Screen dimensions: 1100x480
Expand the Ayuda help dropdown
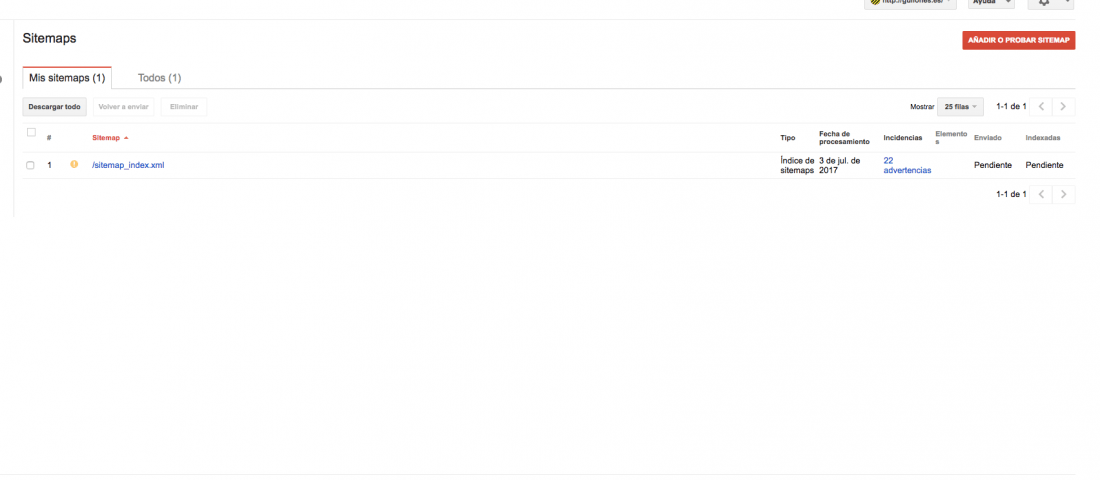[991, 3]
